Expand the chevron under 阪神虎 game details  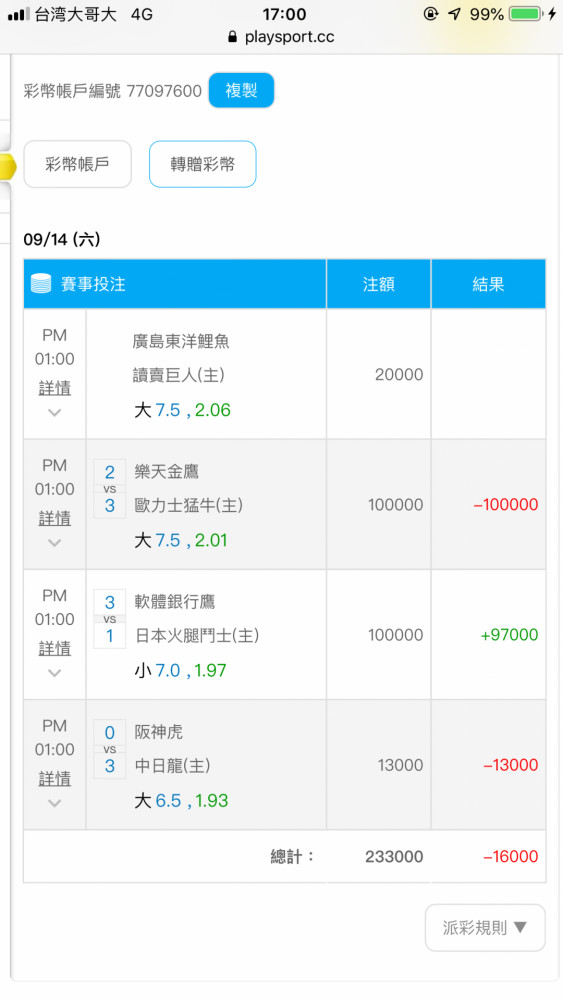(55, 803)
